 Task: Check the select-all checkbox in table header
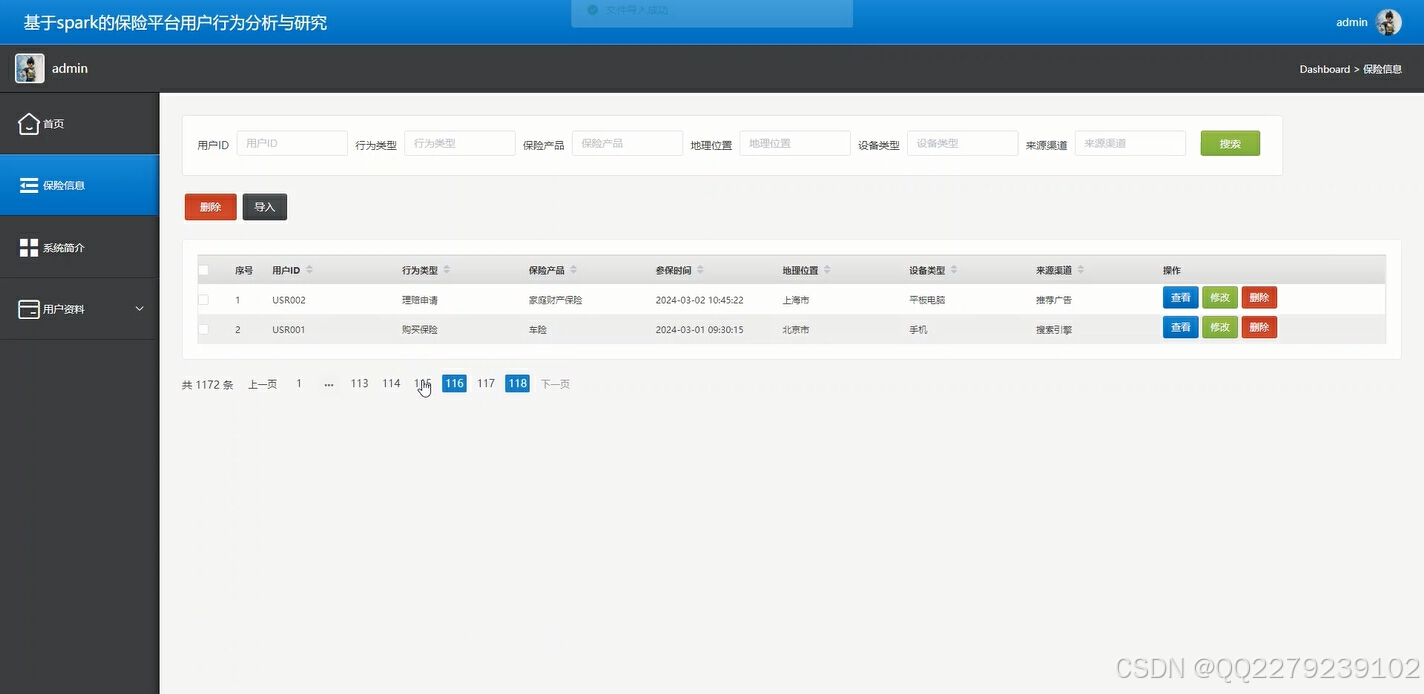click(204, 269)
